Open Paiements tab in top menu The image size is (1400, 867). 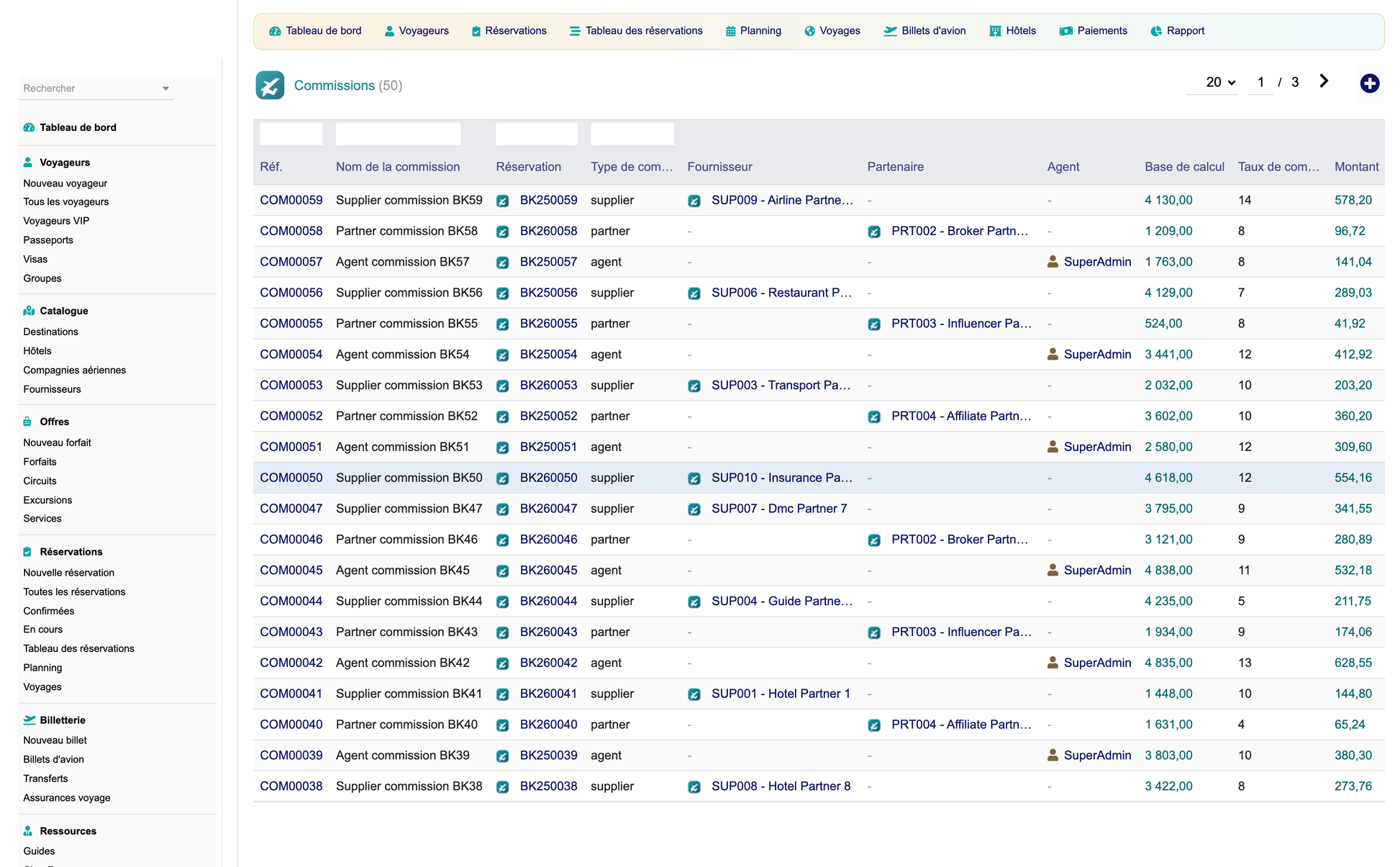pos(1093,31)
